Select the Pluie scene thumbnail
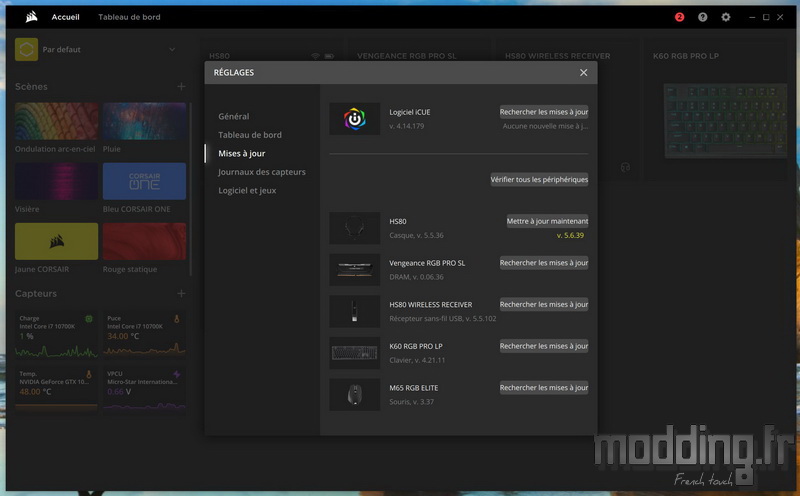Image resolution: width=800 pixels, height=496 pixels. click(x=144, y=121)
